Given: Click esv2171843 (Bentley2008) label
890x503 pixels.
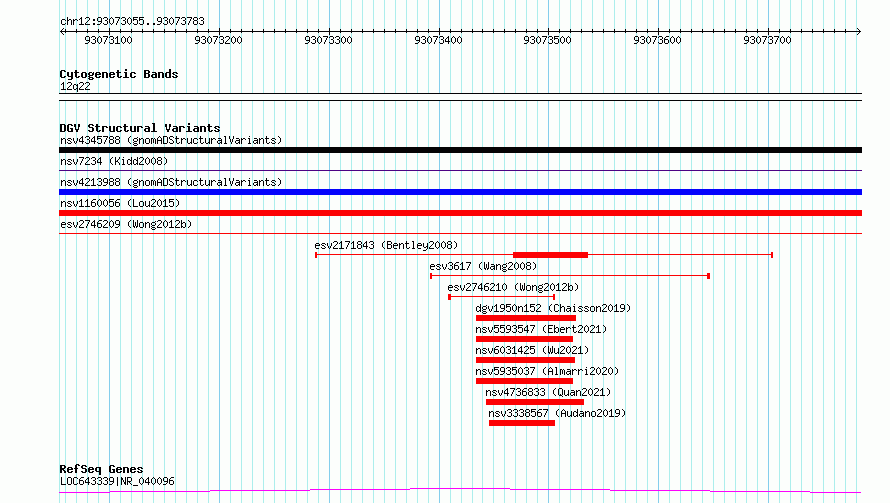Looking at the screenshot, I should tap(386, 245).
